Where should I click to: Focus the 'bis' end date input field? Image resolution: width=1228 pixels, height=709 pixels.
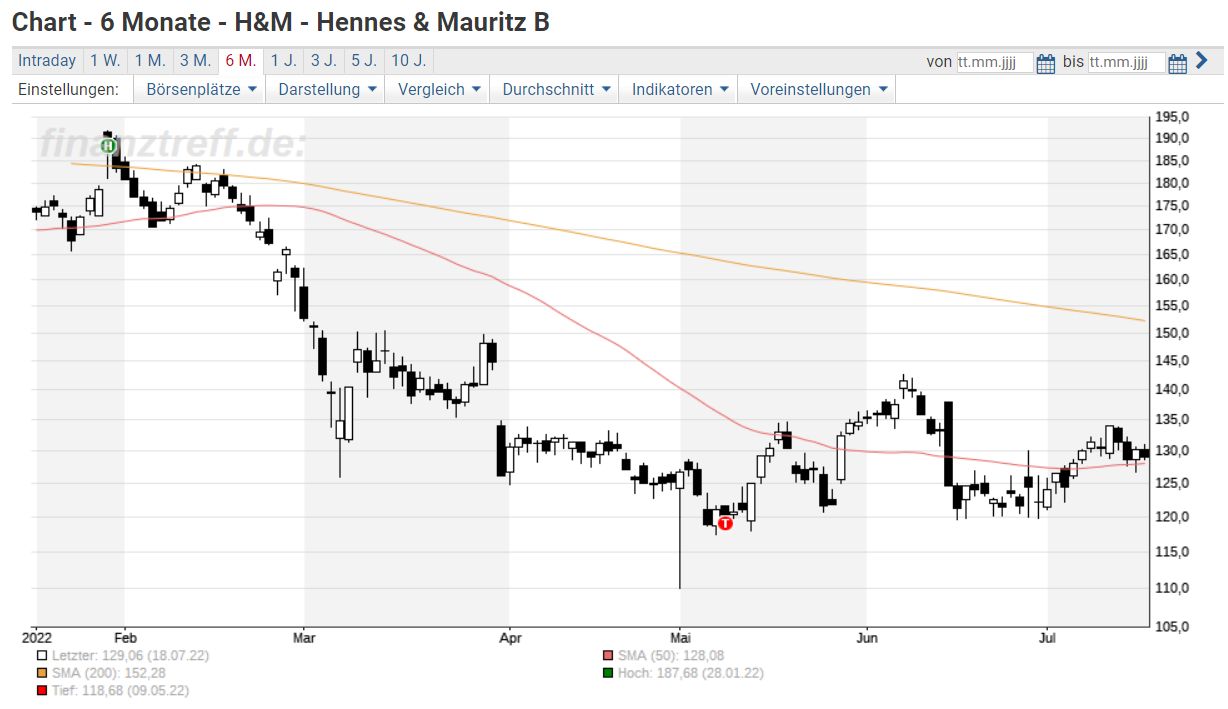click(x=1126, y=63)
